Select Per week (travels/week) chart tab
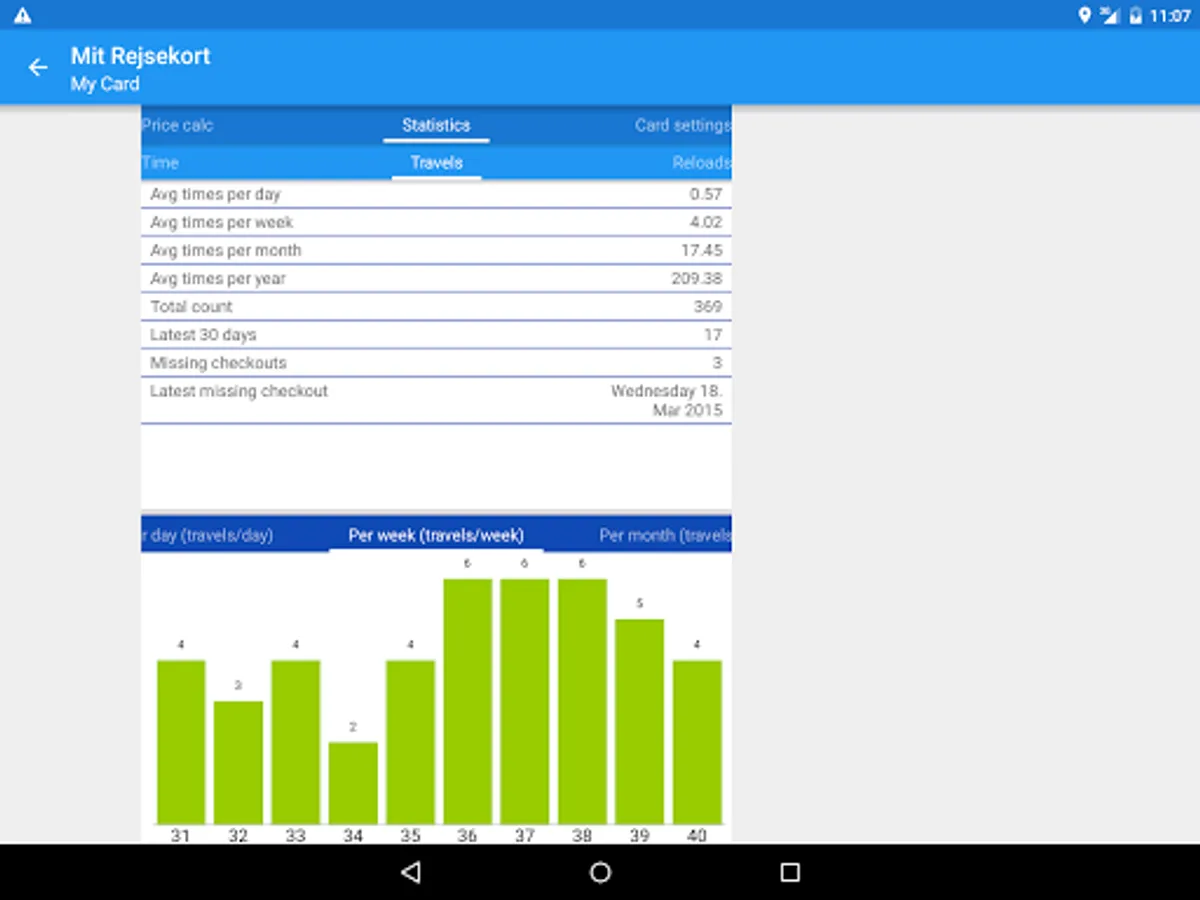 (x=436, y=535)
